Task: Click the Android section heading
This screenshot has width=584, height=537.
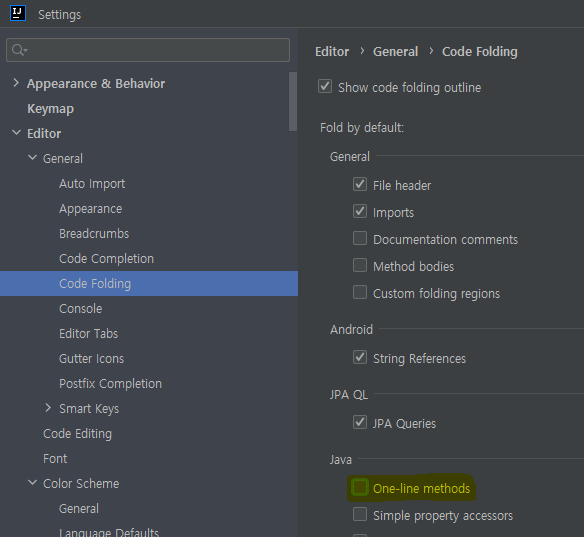Action: tap(351, 330)
